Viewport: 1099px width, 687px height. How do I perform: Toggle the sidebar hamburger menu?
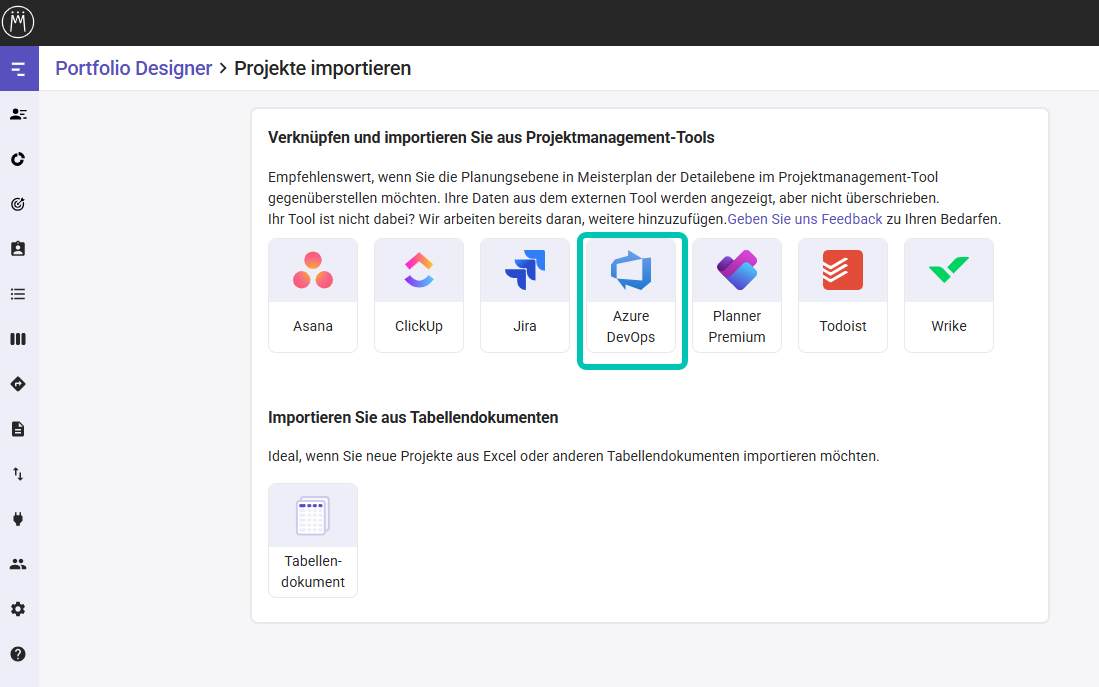click(19, 69)
